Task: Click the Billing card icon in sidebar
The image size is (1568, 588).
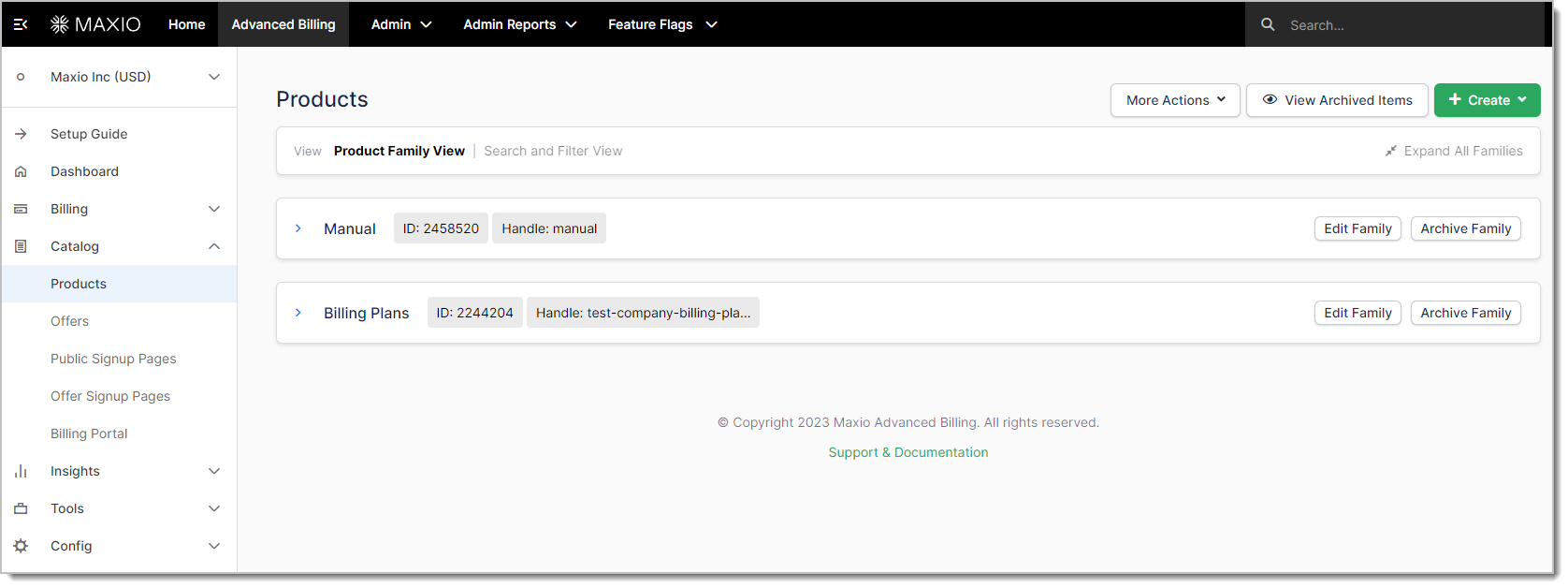Action: point(21,209)
